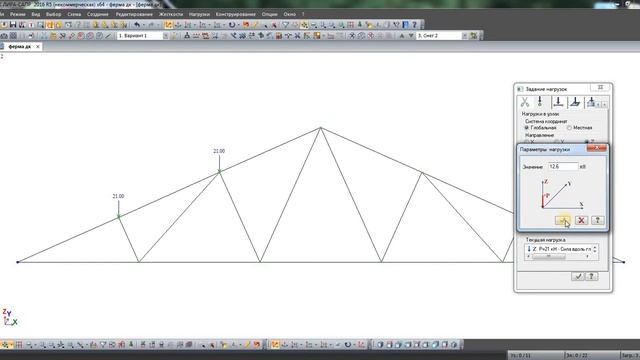This screenshot has width=640, height=360.
Task: Click the down triangle next to Снег 2 loadcase
Action: pyautogui.click(x=411, y=36)
